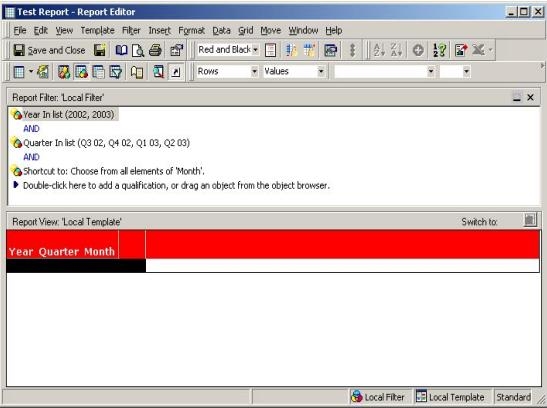Toggle the report filter pane icon
547x408 pixels.
[81, 72]
